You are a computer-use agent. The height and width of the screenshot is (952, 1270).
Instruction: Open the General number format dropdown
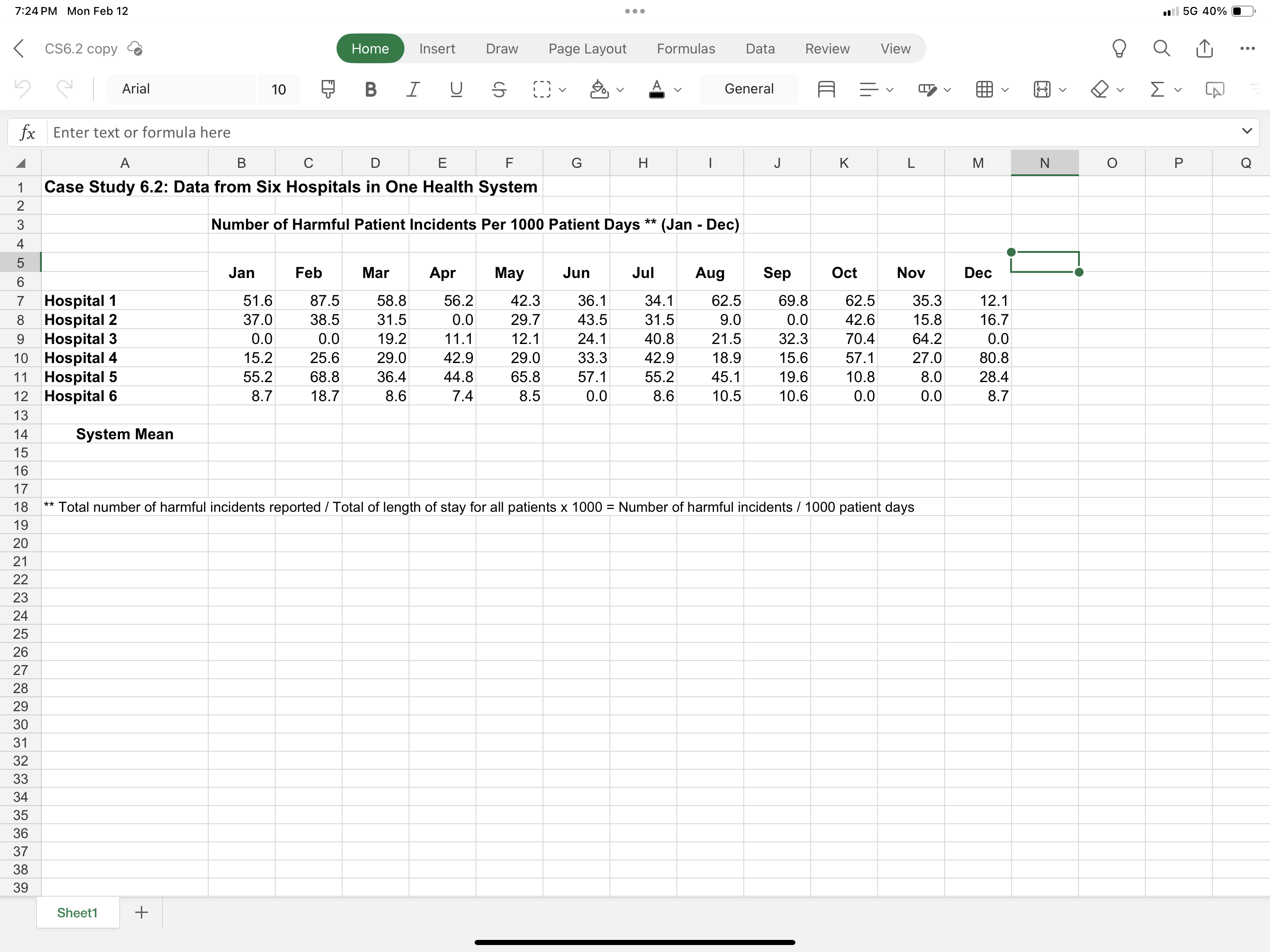tap(749, 89)
